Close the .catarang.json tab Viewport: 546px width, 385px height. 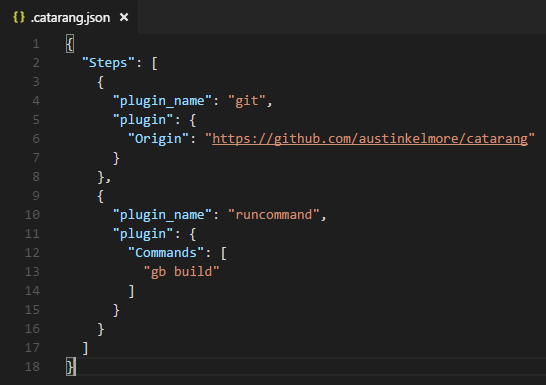pyautogui.click(x=124, y=17)
